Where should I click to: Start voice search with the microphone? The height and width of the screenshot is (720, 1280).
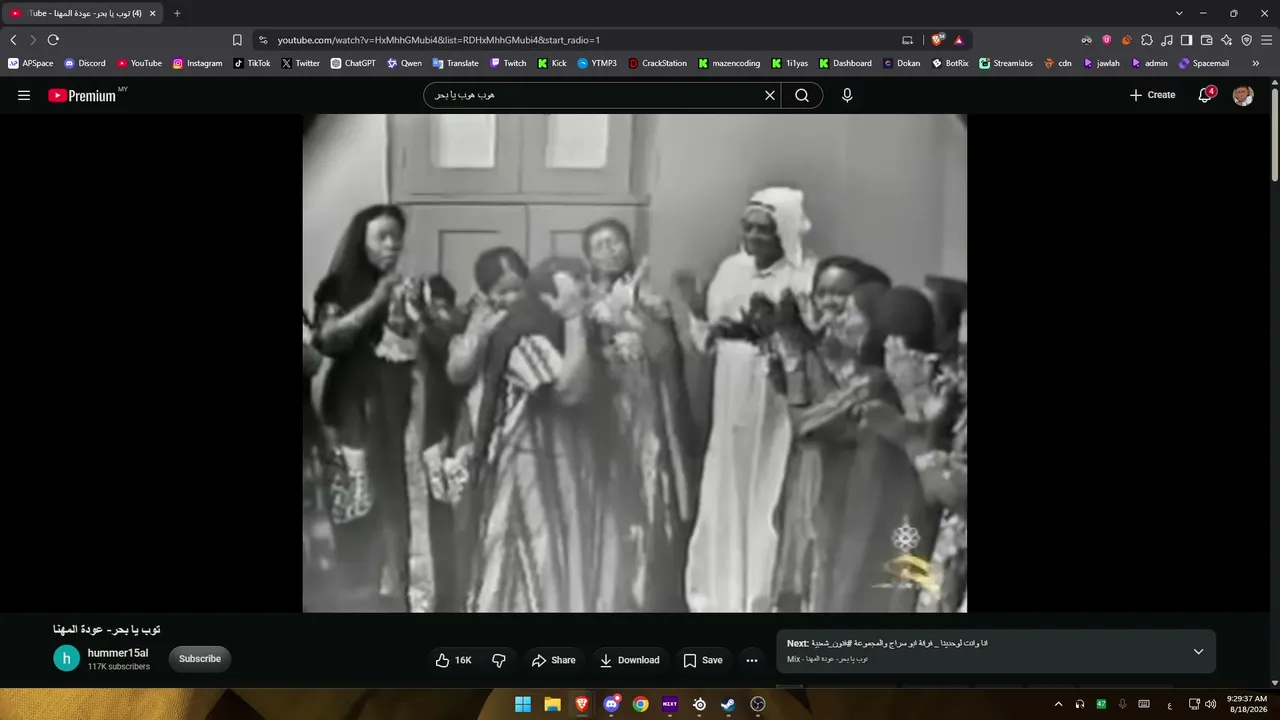click(847, 95)
